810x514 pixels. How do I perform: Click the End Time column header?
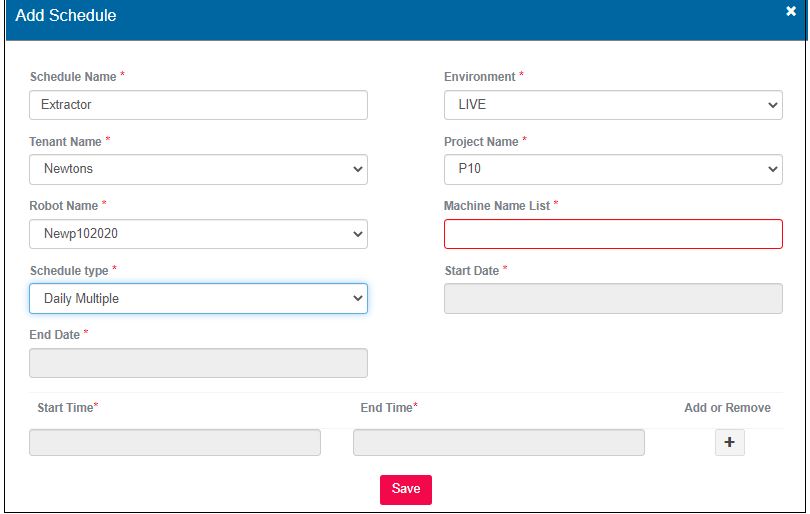[386, 408]
